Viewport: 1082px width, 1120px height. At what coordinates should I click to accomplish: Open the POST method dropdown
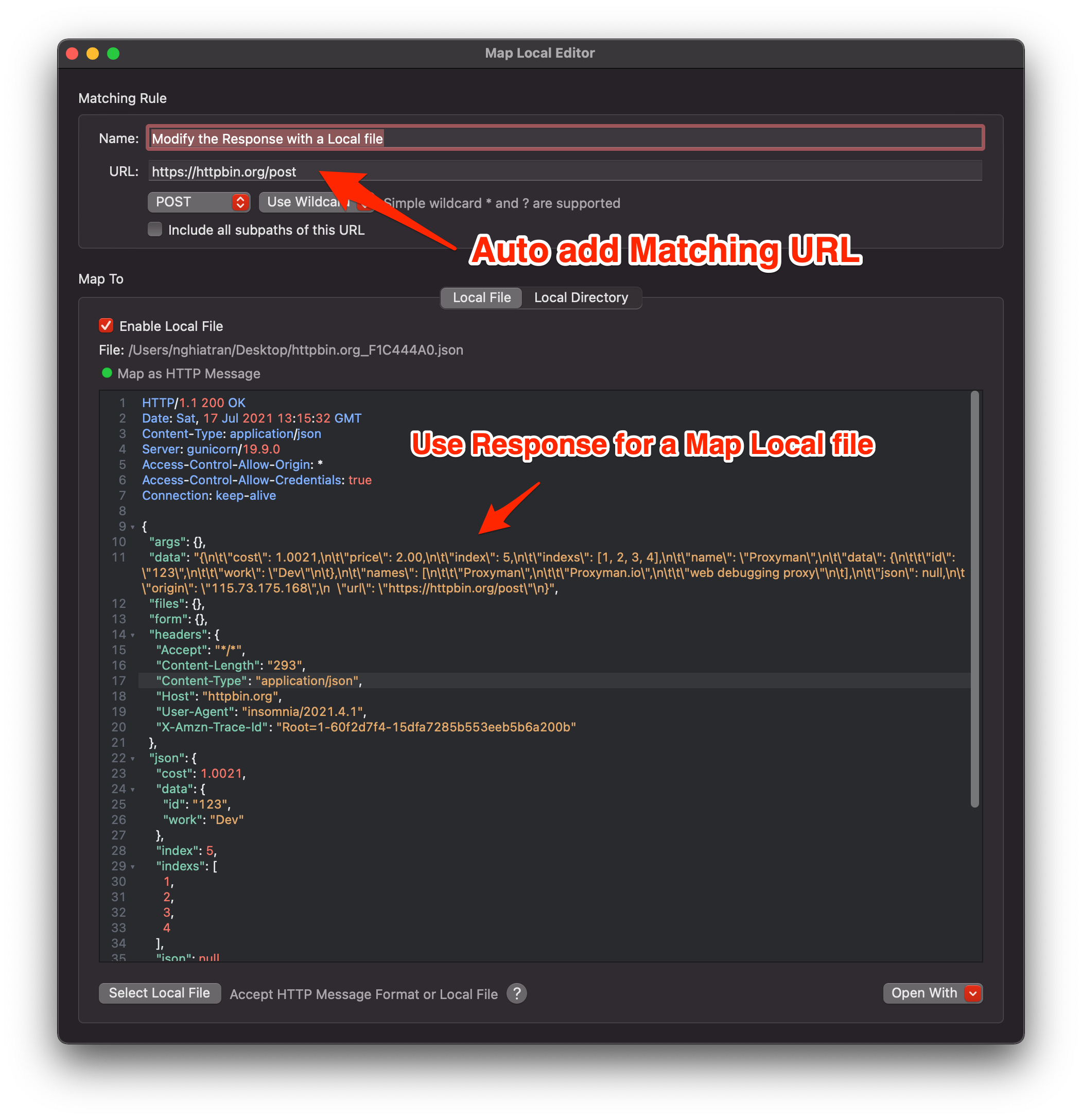point(198,202)
